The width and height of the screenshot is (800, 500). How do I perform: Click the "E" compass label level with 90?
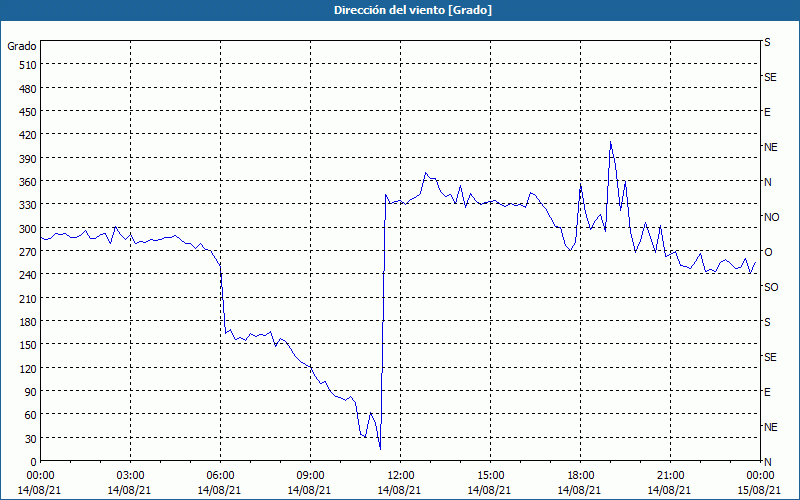[767, 392]
